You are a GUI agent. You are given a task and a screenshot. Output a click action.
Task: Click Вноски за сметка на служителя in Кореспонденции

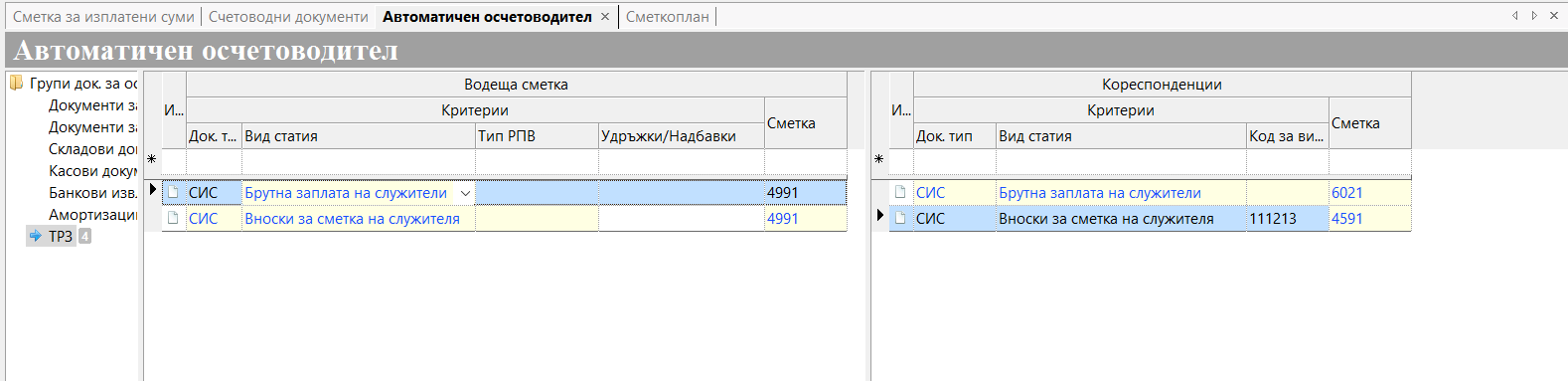click(1106, 219)
